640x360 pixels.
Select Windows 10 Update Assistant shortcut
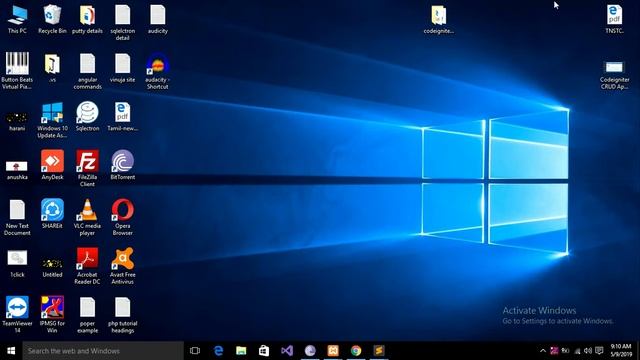point(52,120)
